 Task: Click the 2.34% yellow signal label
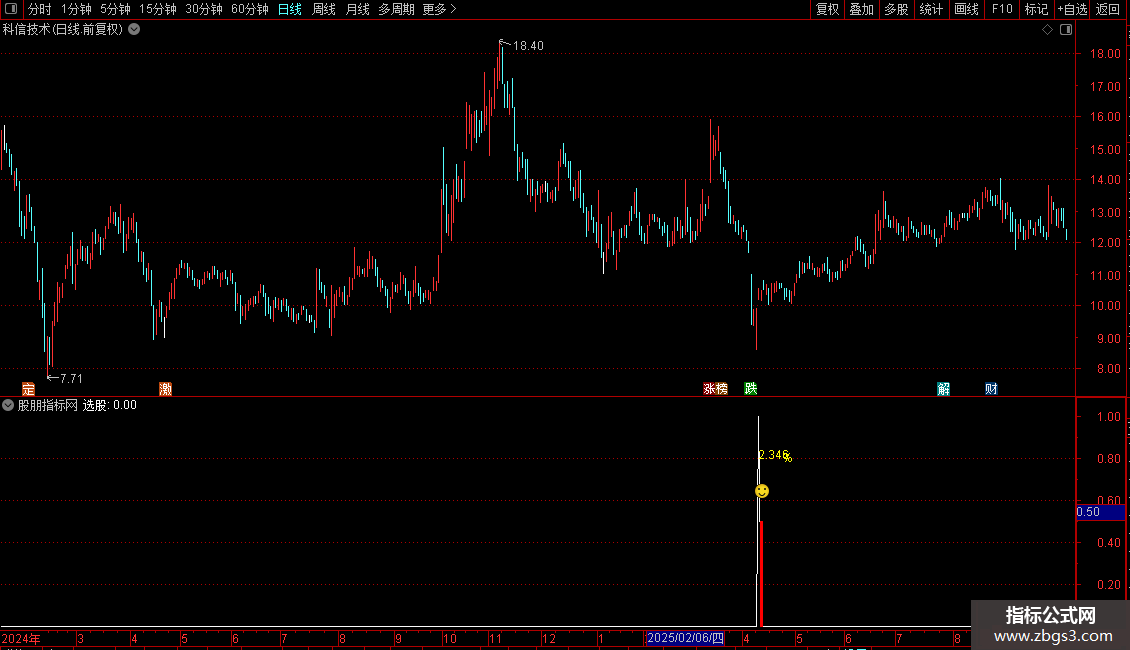(775, 455)
